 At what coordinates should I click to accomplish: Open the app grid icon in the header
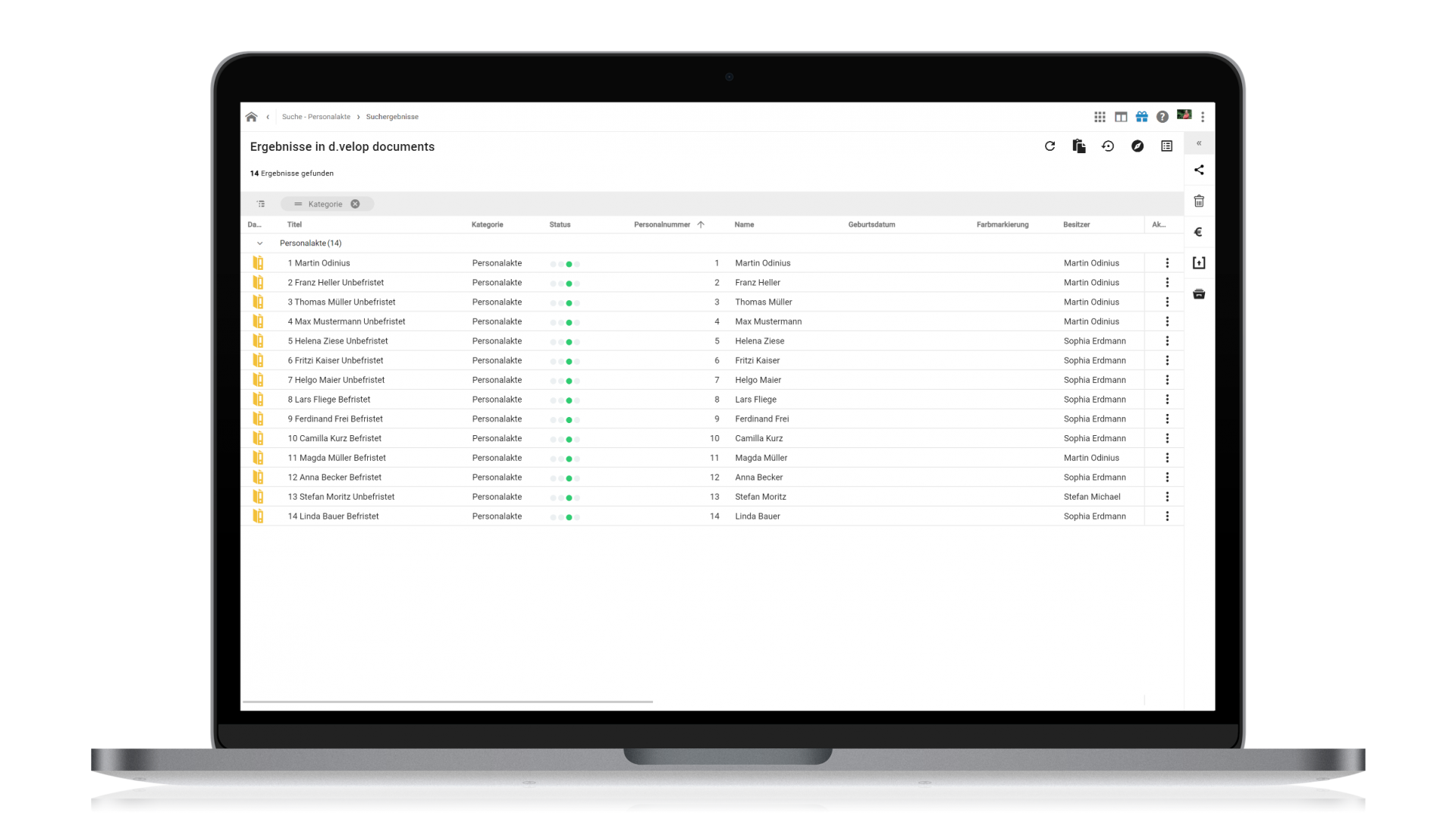tap(1100, 117)
